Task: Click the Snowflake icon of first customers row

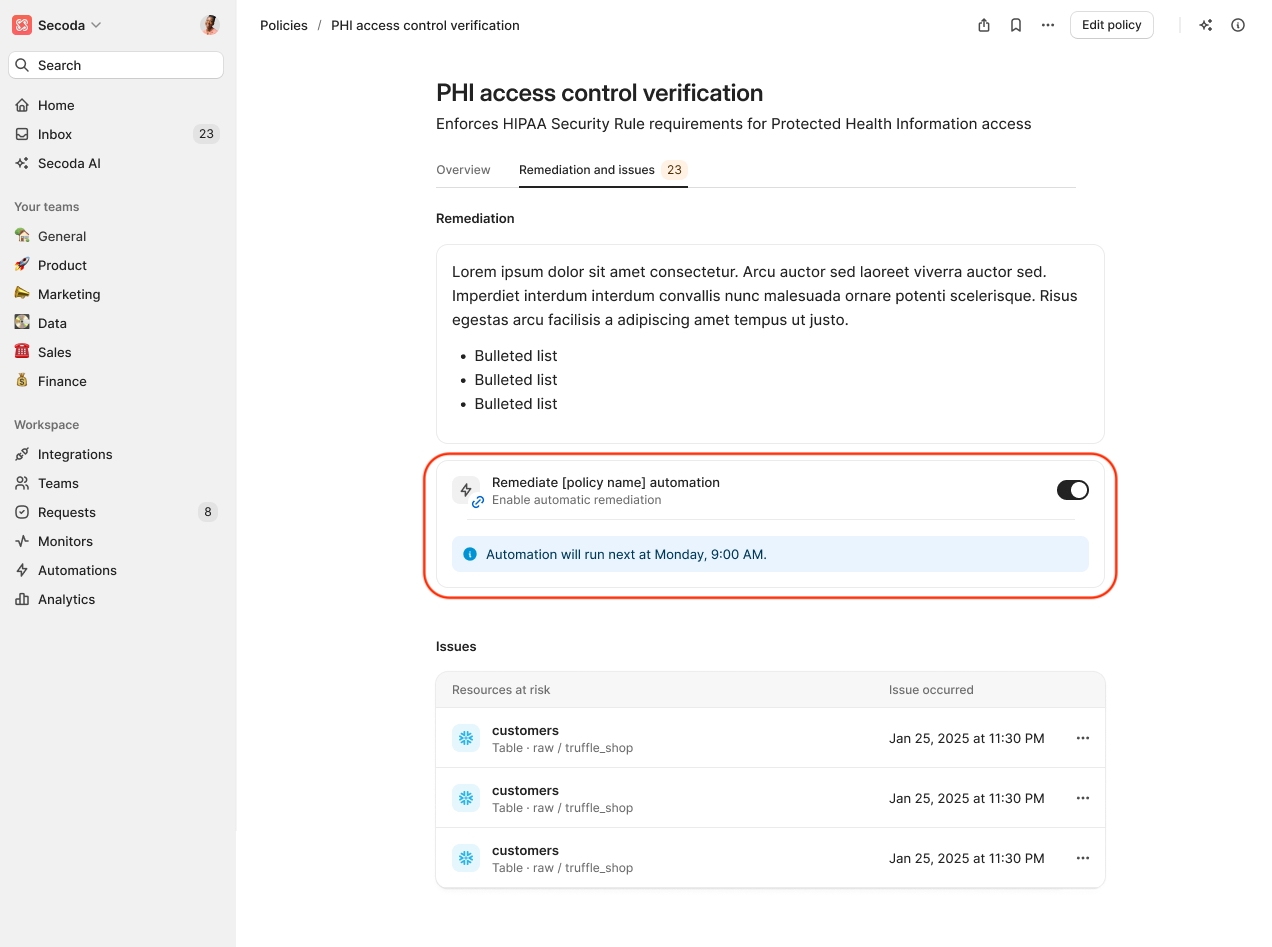Action: coord(466,738)
